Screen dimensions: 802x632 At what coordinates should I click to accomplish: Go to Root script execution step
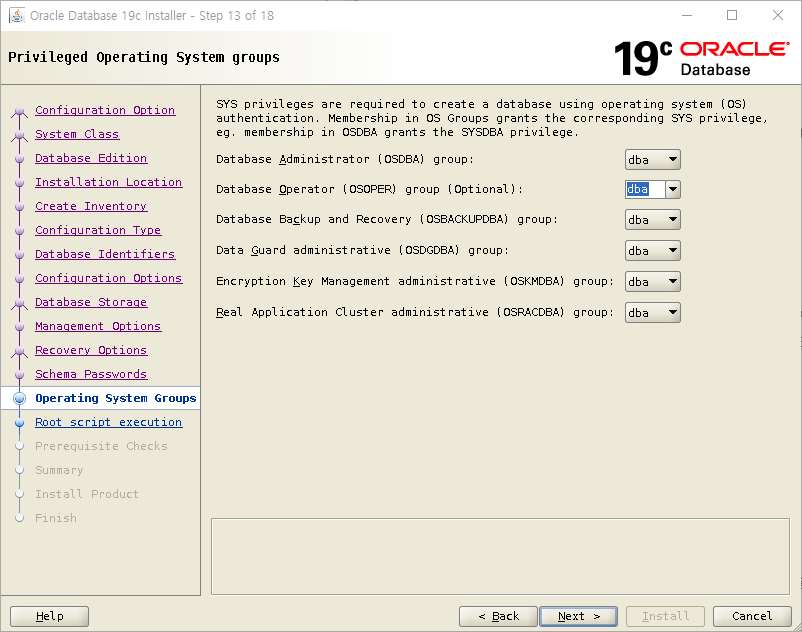coord(108,422)
